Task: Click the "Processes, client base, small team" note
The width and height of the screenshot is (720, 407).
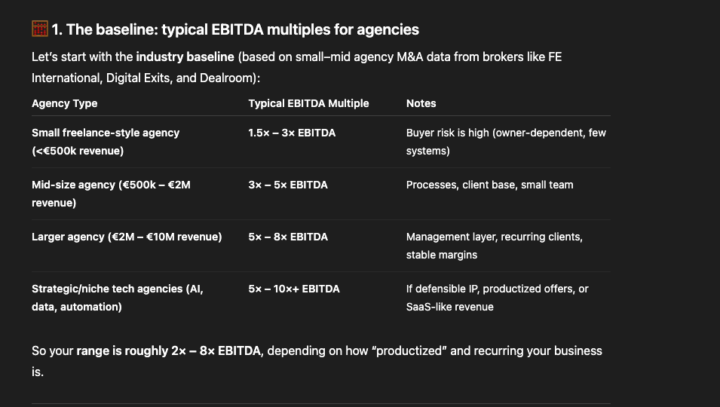Action: pos(489,185)
